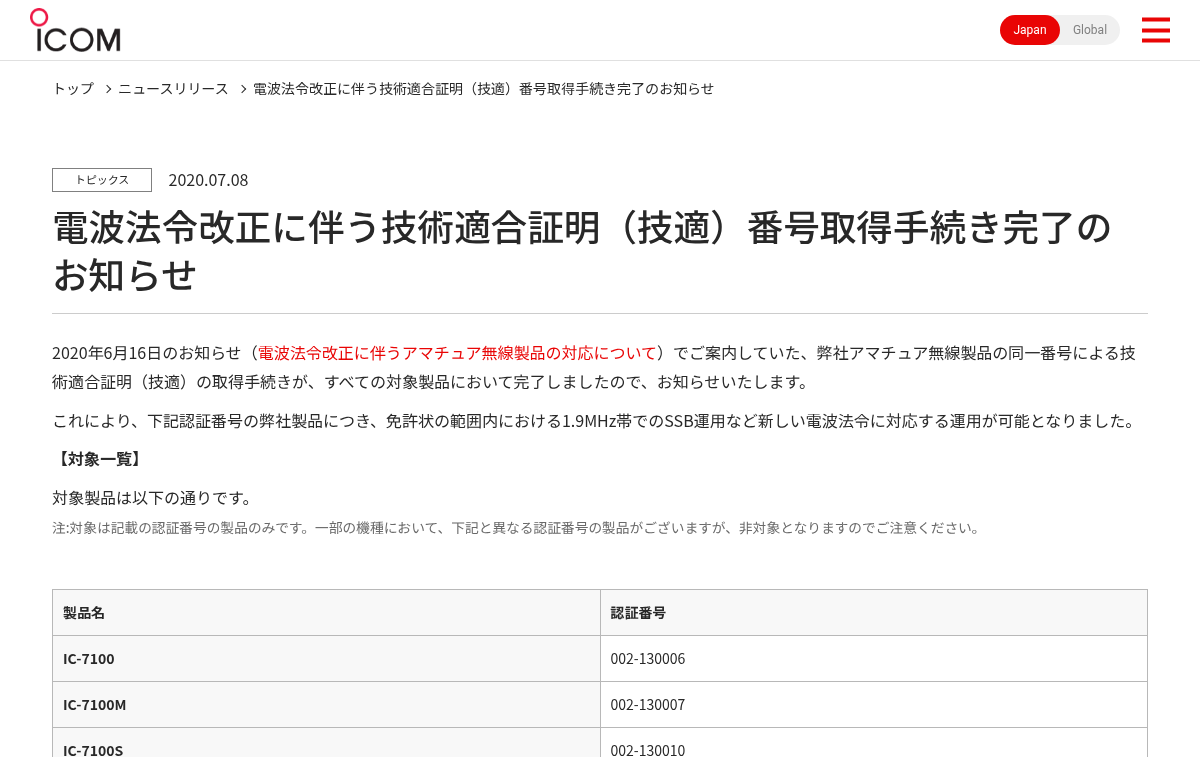This screenshot has height=757, width=1200.
Task: Click the 【対象一覧】 heading
Action: [x=99, y=459]
